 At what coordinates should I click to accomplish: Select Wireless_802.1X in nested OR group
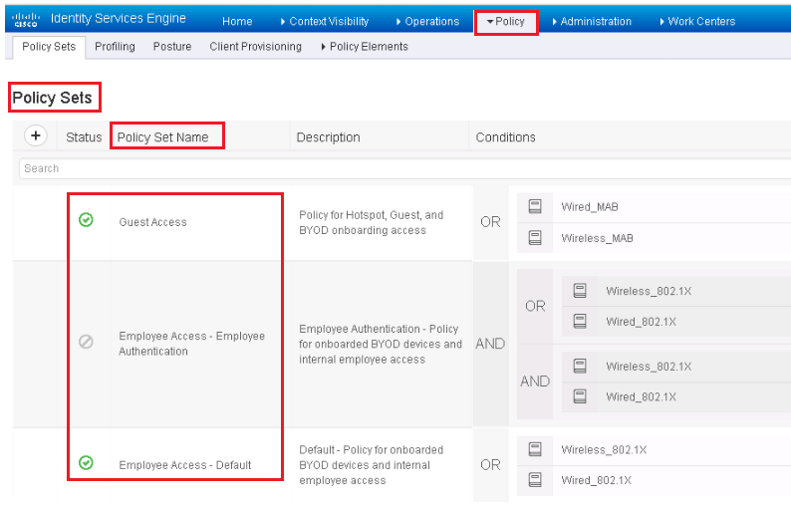649,291
